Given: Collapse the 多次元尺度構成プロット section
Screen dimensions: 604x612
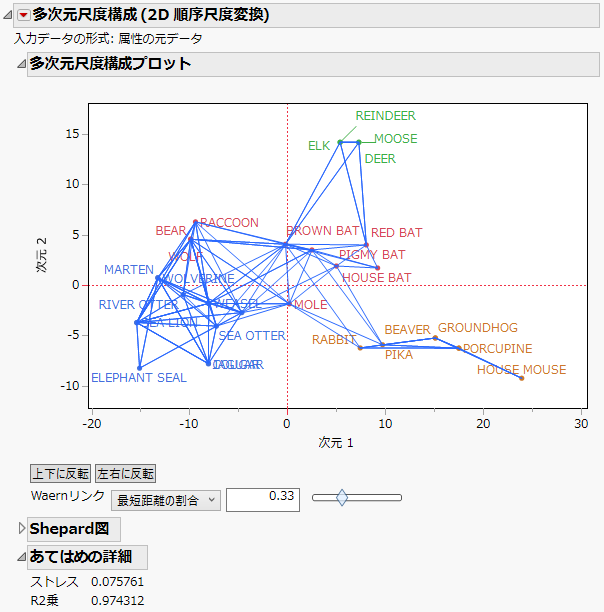Looking at the screenshot, I should (22, 64).
